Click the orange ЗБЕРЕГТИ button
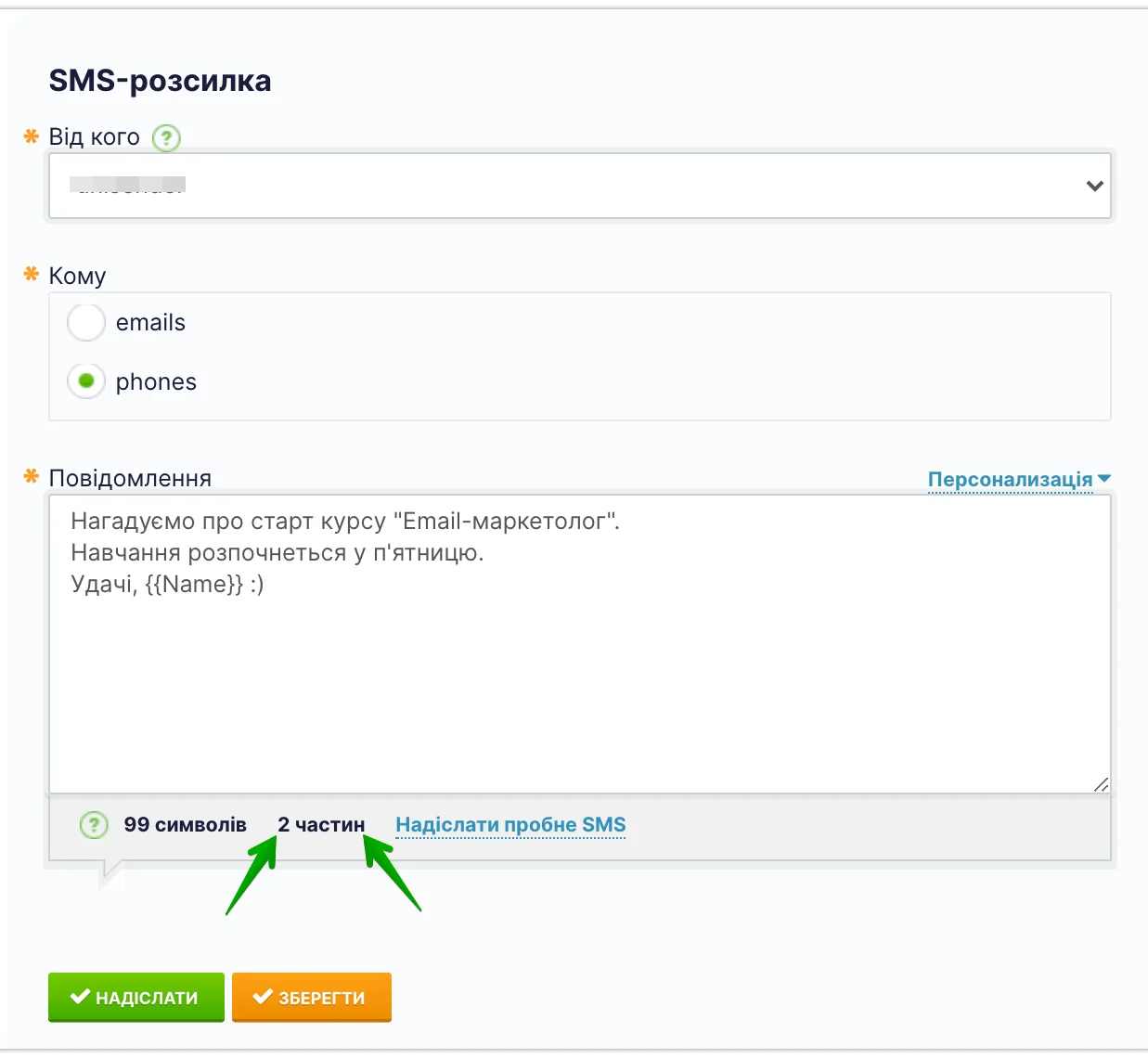This screenshot has height=1058, width=1148. pos(312,997)
